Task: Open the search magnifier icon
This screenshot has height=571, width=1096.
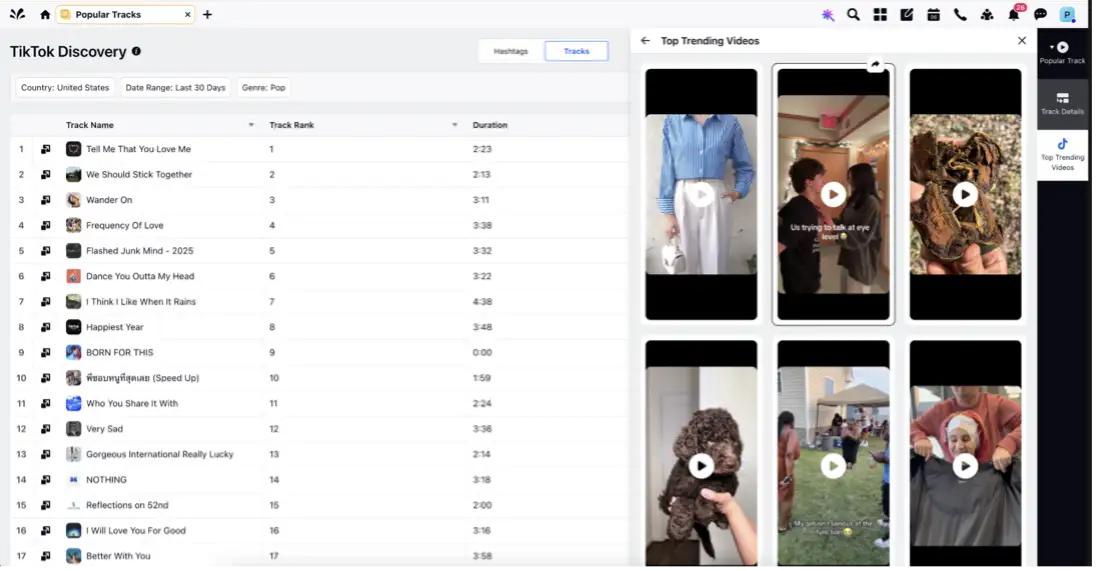Action: coord(853,15)
